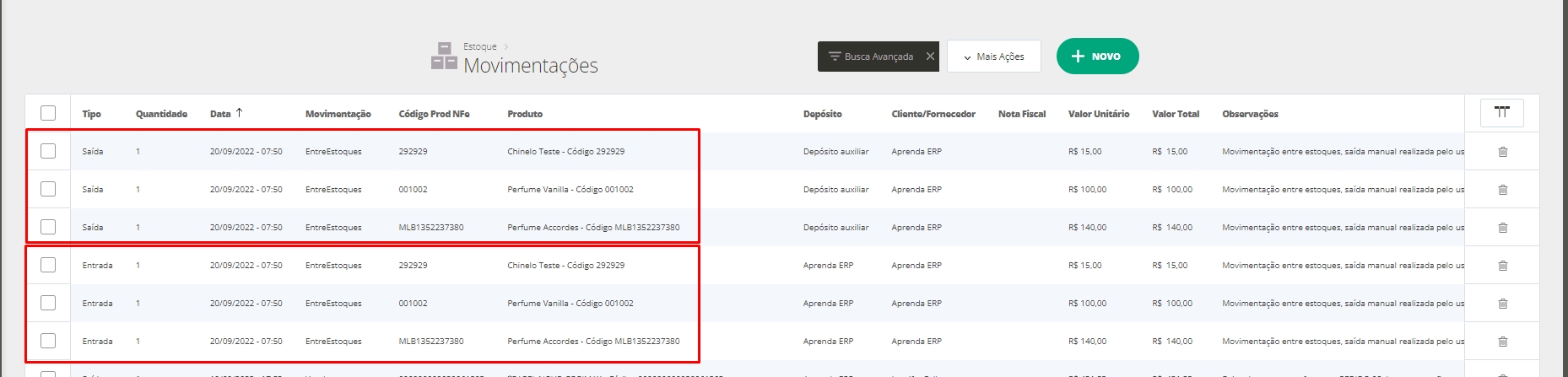The height and width of the screenshot is (377, 1568).
Task: Delete the first Chinelo Teste Saída row
Action: point(1502,152)
